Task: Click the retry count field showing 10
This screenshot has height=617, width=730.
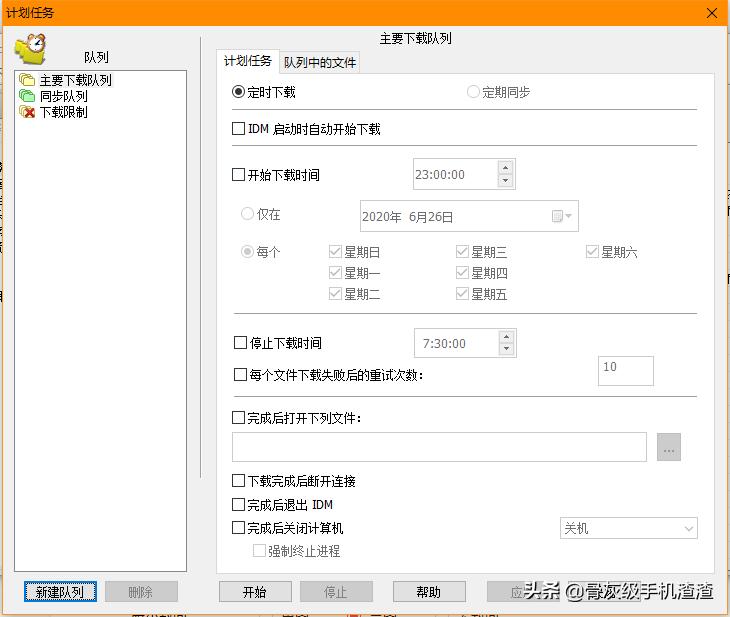Action: click(626, 371)
